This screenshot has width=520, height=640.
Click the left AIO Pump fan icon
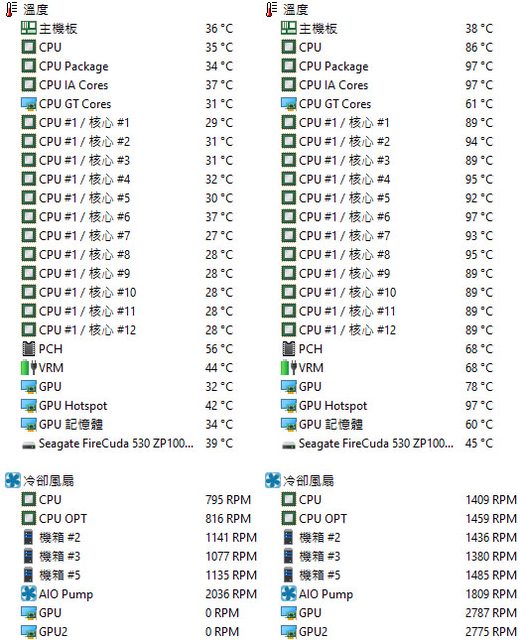[x=29, y=593]
